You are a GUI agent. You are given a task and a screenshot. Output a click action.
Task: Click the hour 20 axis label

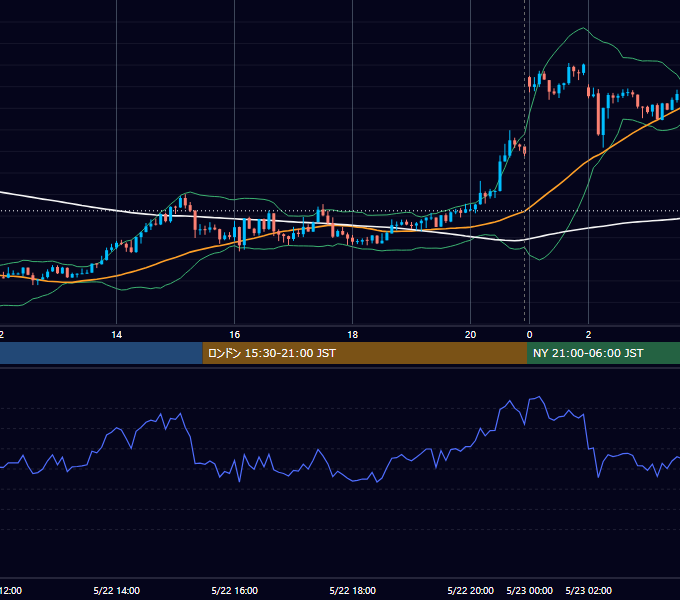(x=471, y=335)
